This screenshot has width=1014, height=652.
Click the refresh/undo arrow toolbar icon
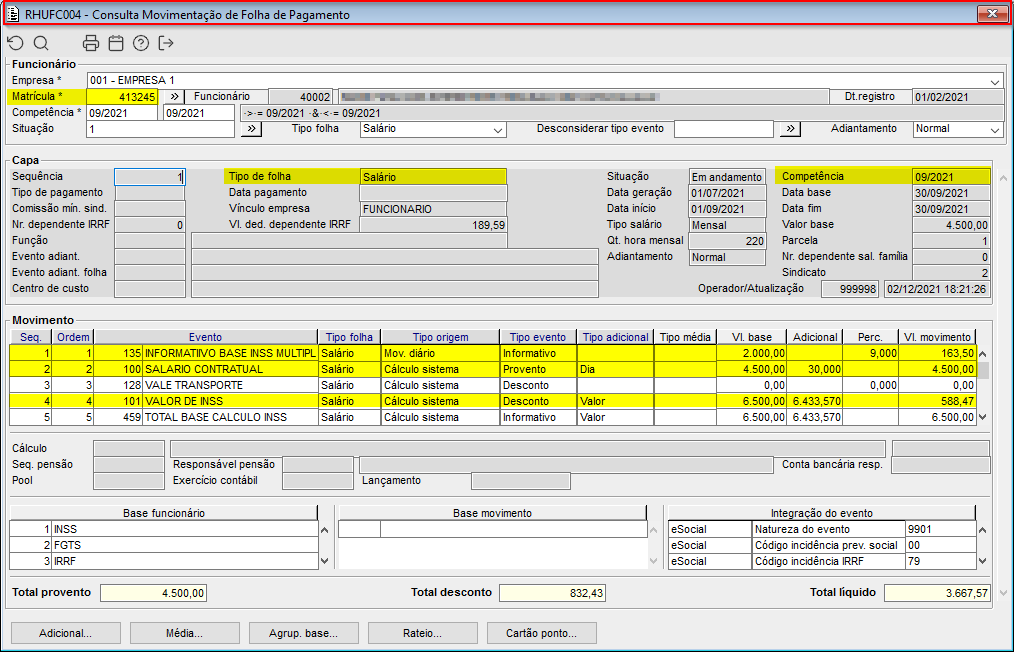pos(15,43)
